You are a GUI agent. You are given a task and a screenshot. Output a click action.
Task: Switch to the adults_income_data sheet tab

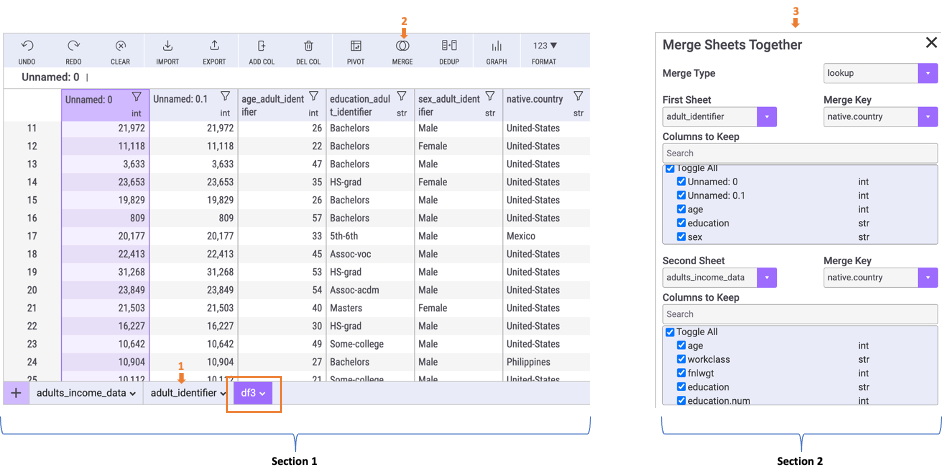pos(85,393)
